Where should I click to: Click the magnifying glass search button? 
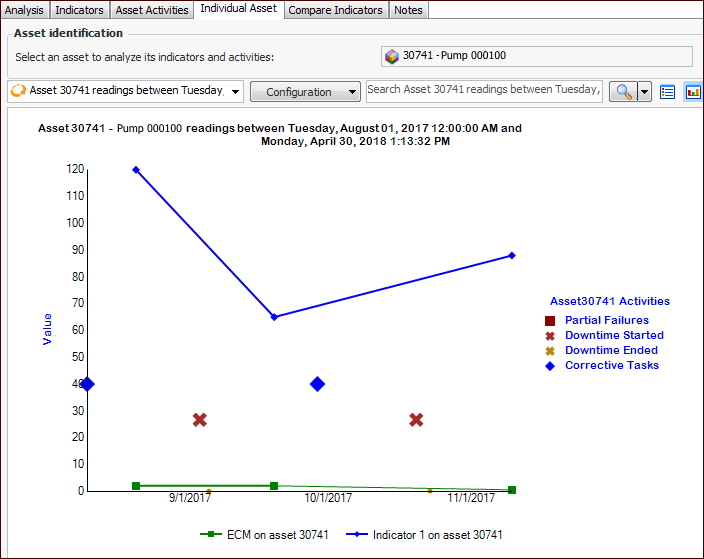tap(623, 92)
